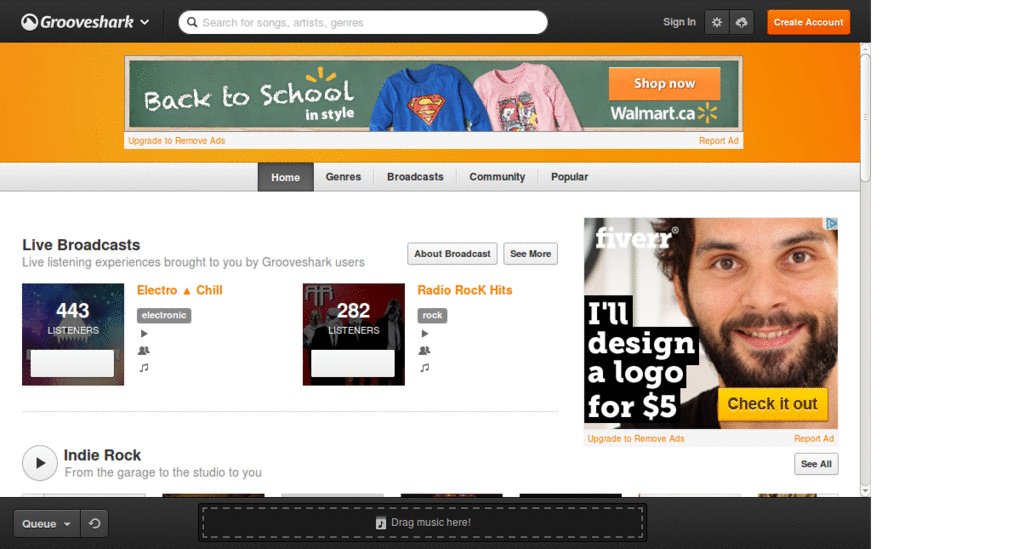Open the settings gear icon
This screenshot has height=549, width=1024.
(717, 22)
